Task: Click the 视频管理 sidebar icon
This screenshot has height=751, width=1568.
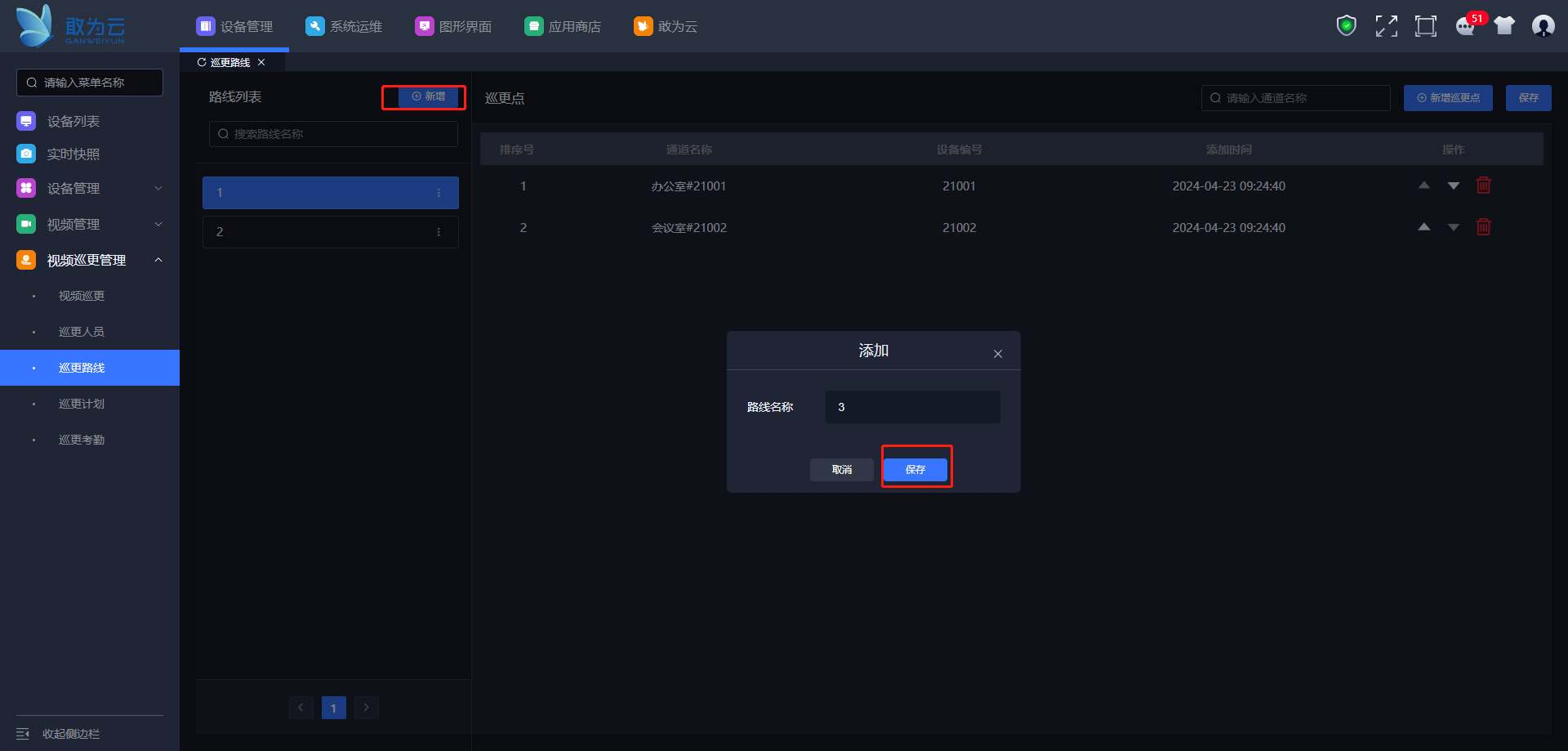Action: click(x=26, y=224)
